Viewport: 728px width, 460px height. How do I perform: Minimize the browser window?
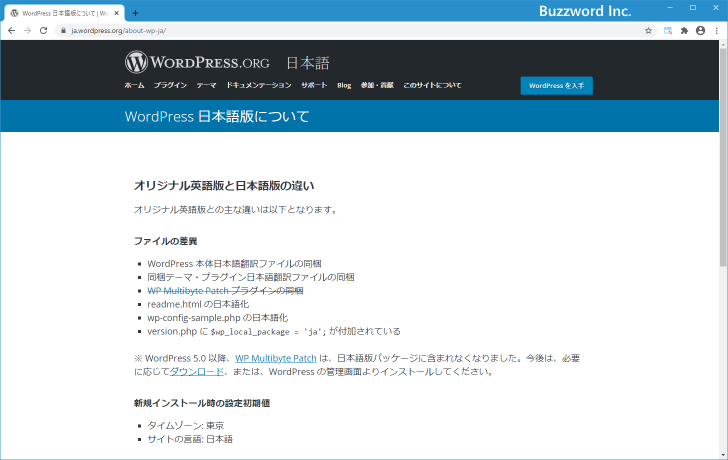point(670,8)
